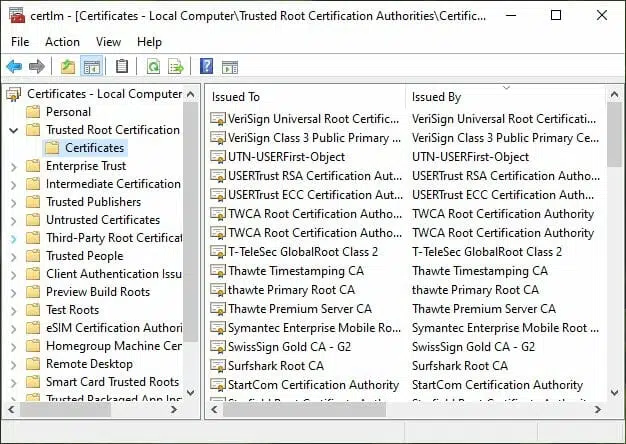Toggle Show/Hide Action Pane icon
Screen dimensions: 626x444
(x=230, y=67)
